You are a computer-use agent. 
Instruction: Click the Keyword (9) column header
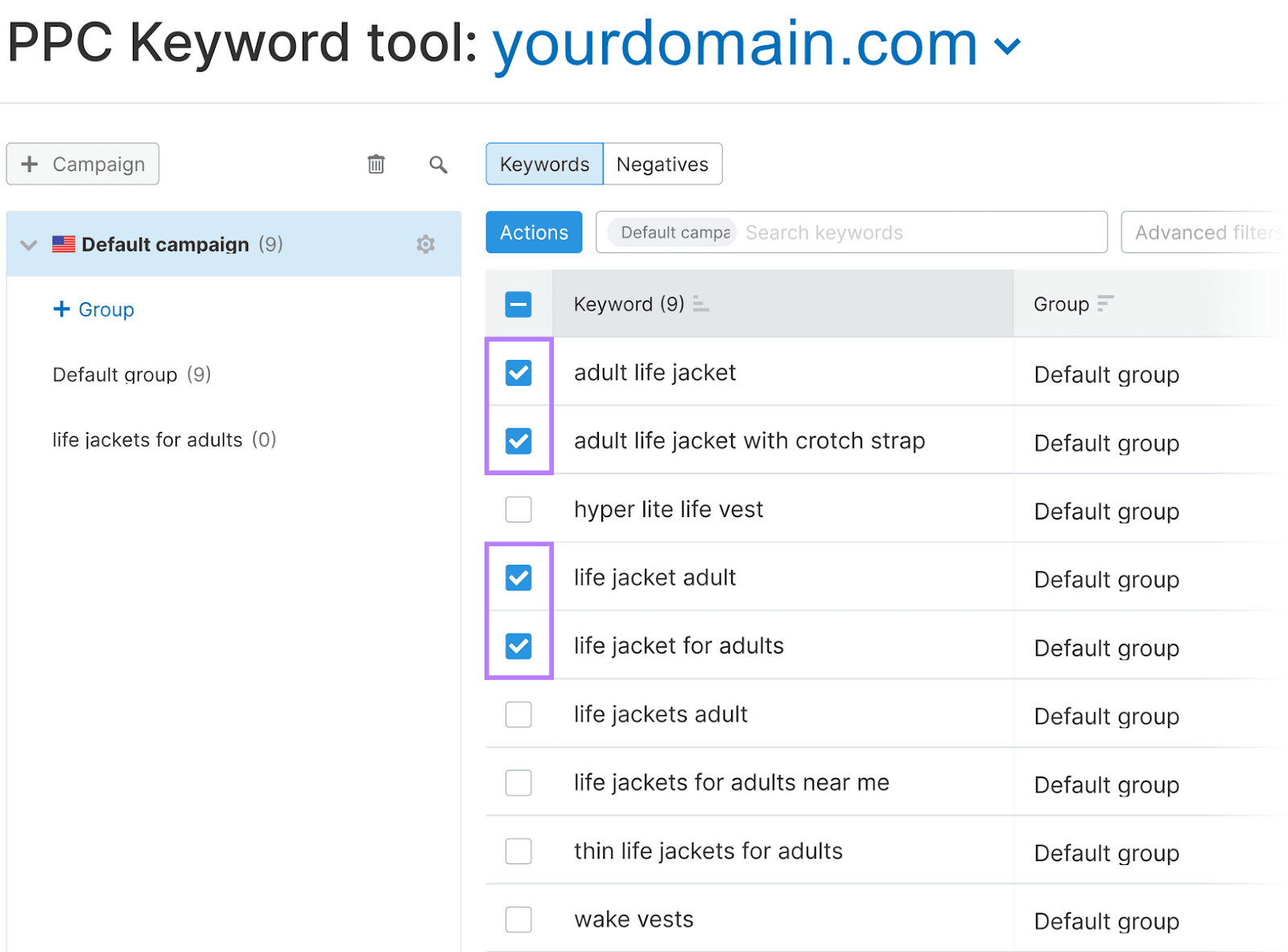pos(782,304)
